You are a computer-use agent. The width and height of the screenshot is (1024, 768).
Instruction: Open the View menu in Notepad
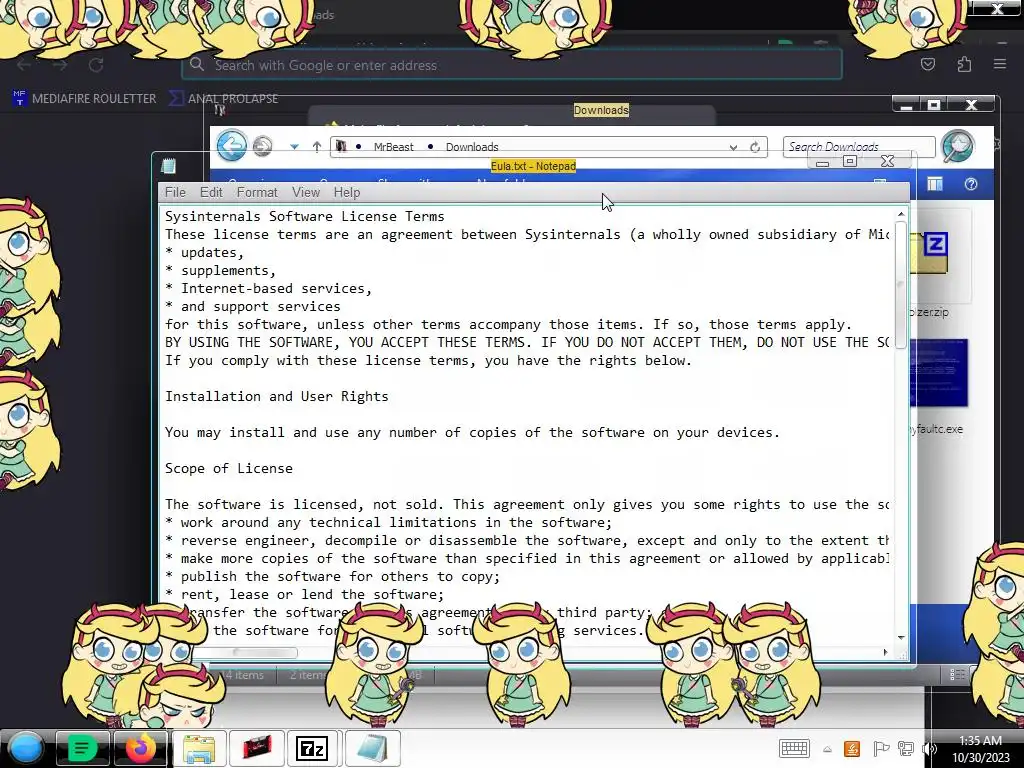(x=306, y=192)
